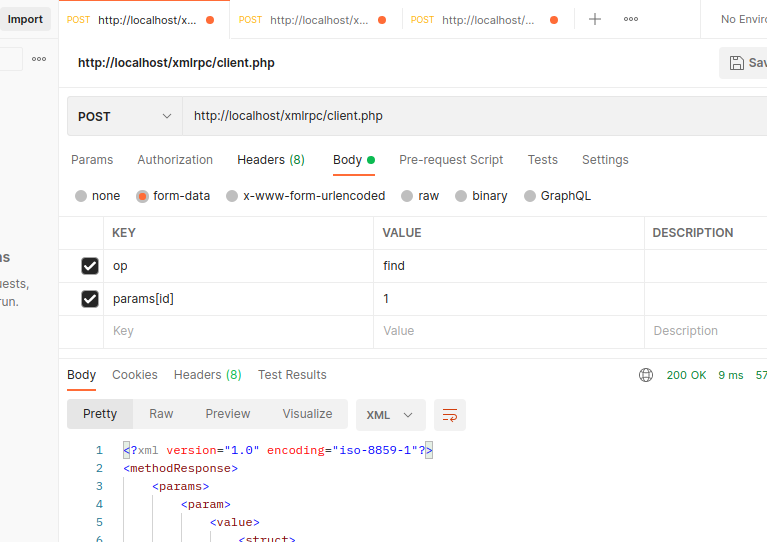Click the <methodResponse> line in response
This screenshot has height=542, width=767.
click(x=180, y=469)
